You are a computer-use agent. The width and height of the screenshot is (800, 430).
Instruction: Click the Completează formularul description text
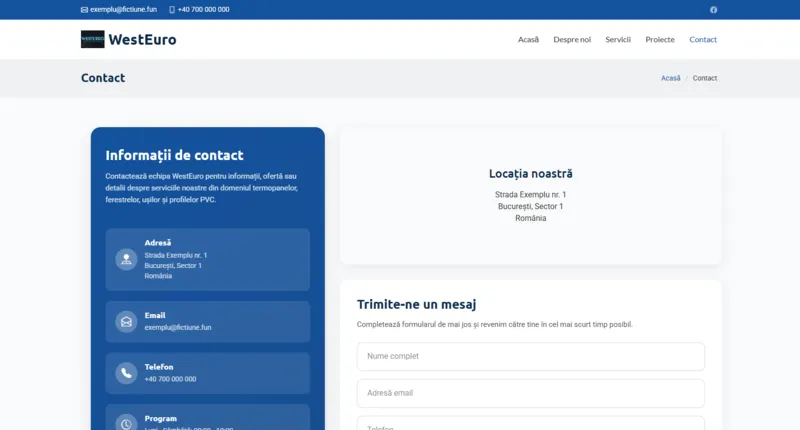coord(494,324)
